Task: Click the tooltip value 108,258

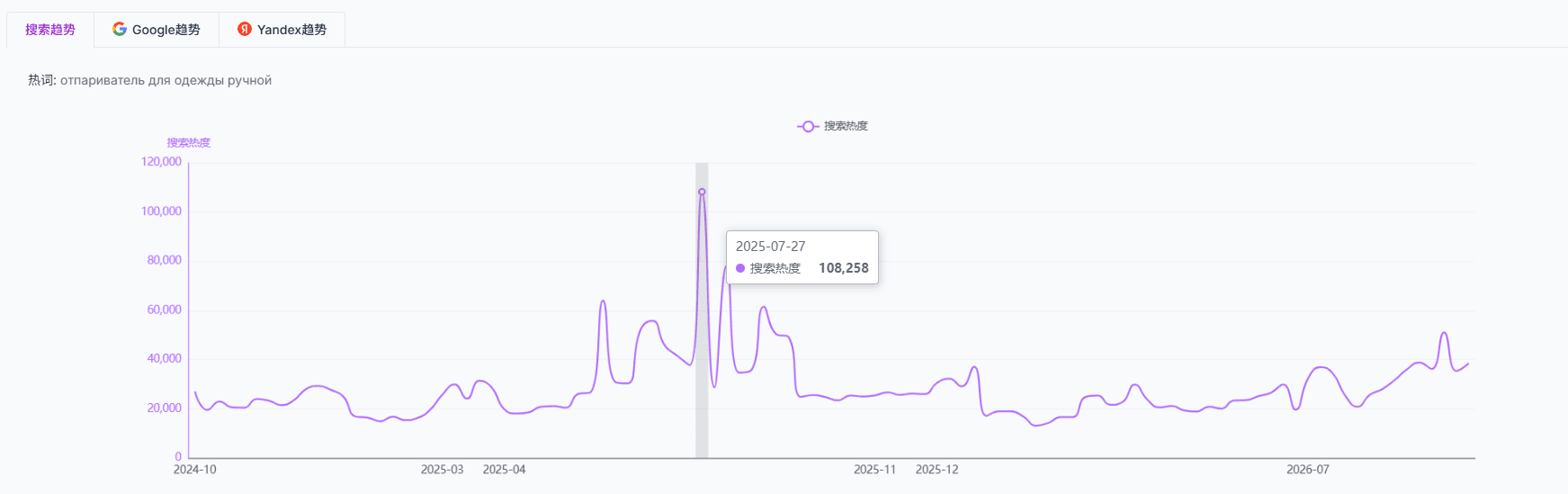Action: coord(844,268)
